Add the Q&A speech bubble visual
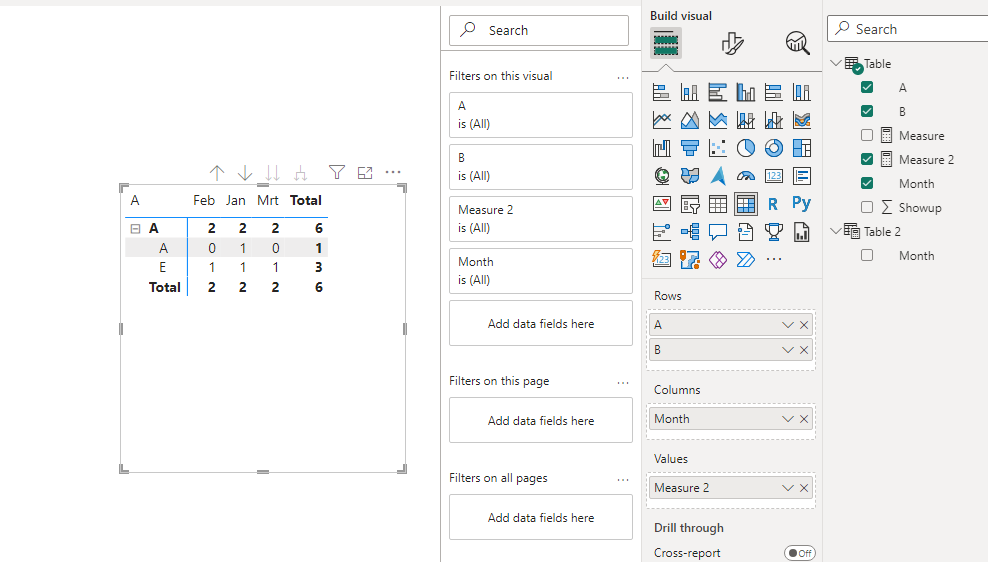 [718, 232]
